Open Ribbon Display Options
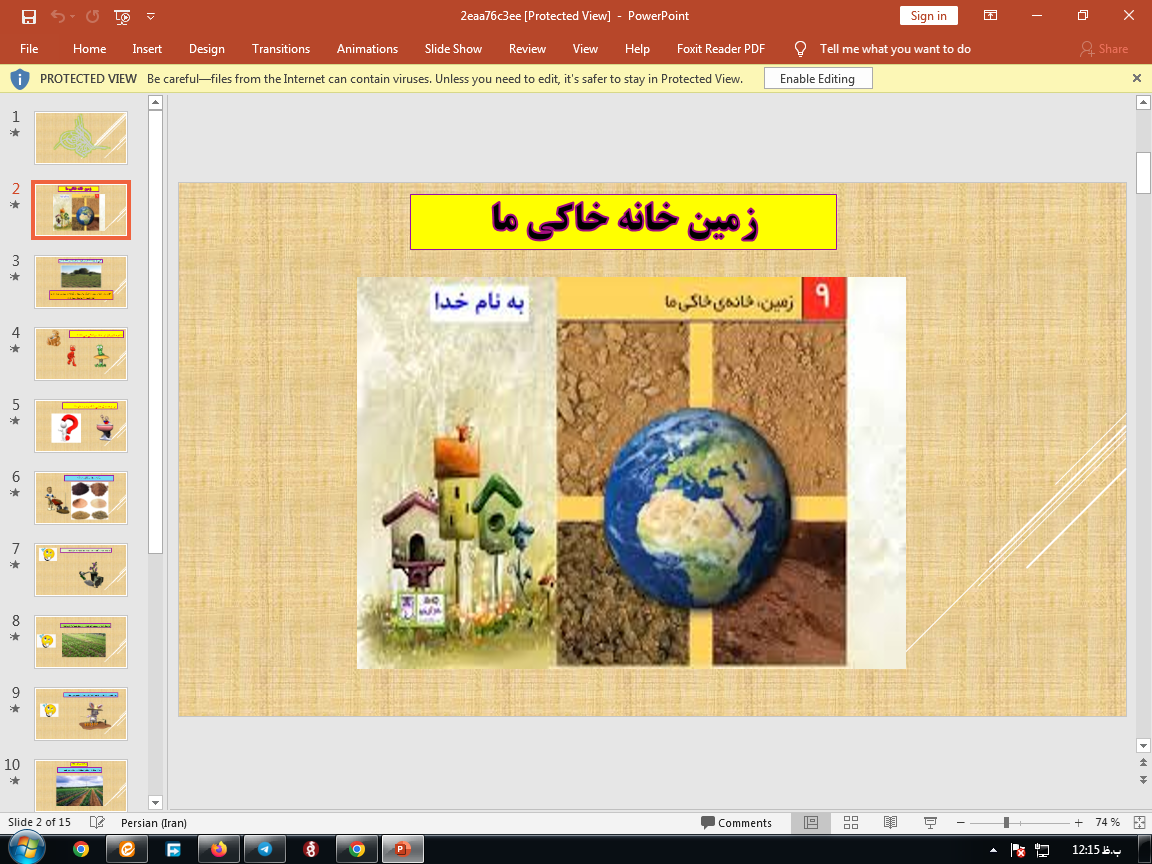Viewport: 1152px width, 864px height. click(990, 16)
